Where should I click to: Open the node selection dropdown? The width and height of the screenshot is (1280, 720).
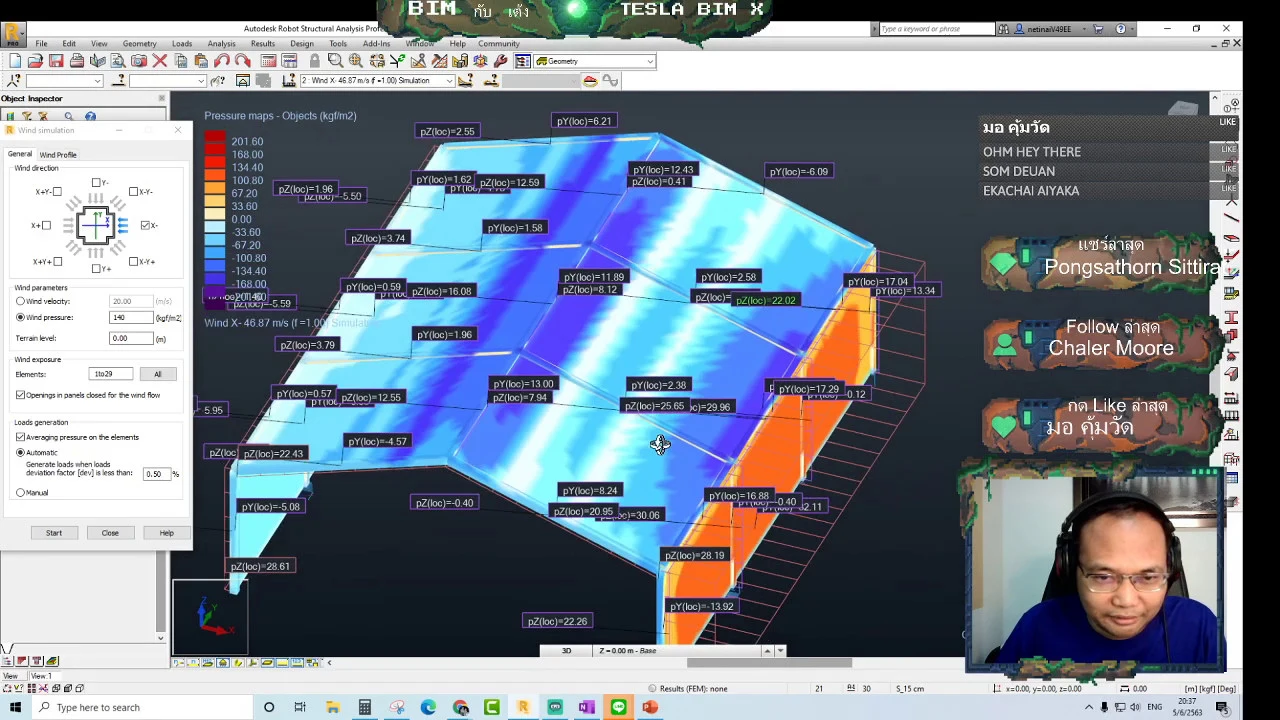(97, 81)
